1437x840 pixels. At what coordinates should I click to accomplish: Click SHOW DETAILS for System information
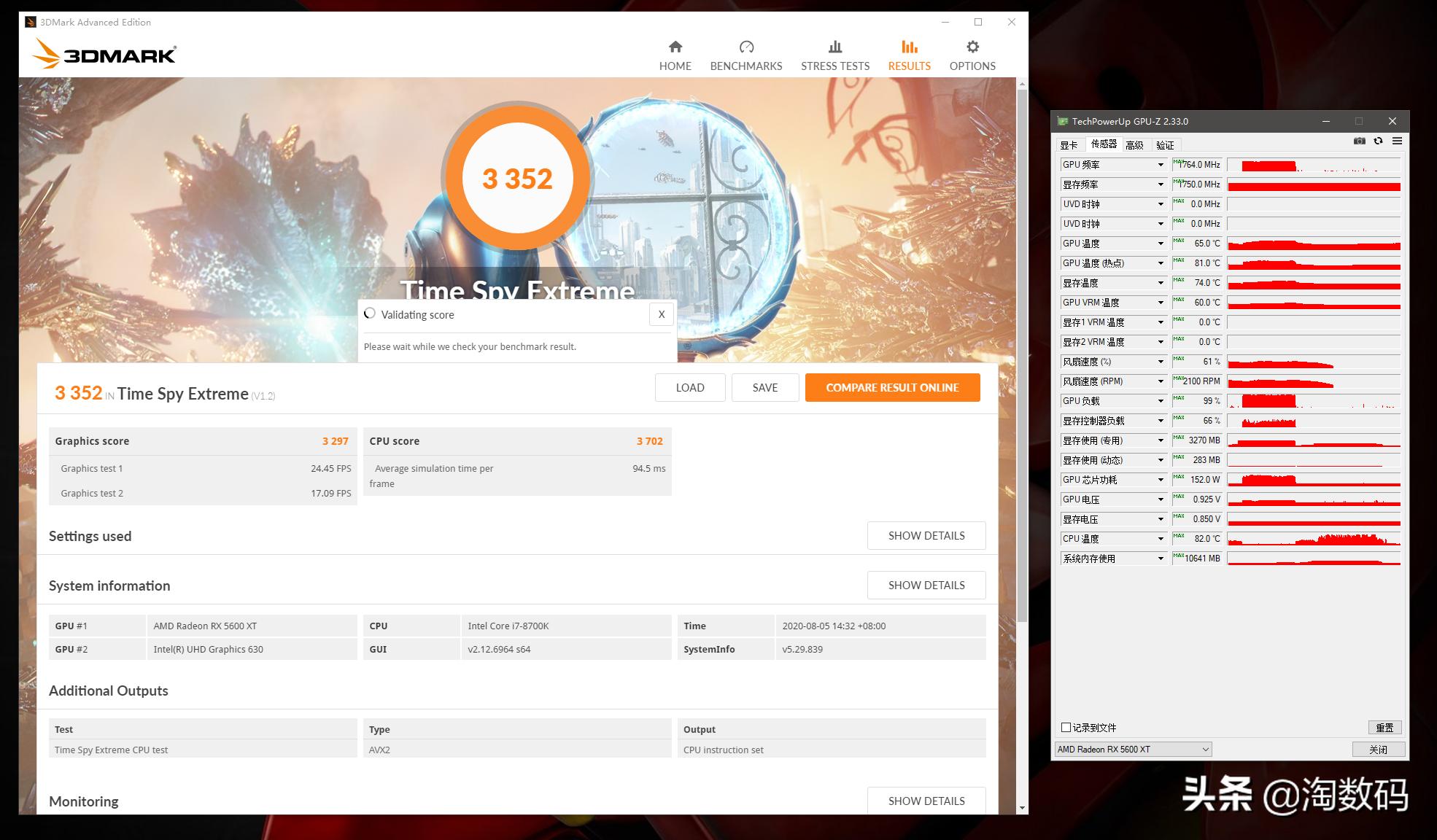[926, 585]
